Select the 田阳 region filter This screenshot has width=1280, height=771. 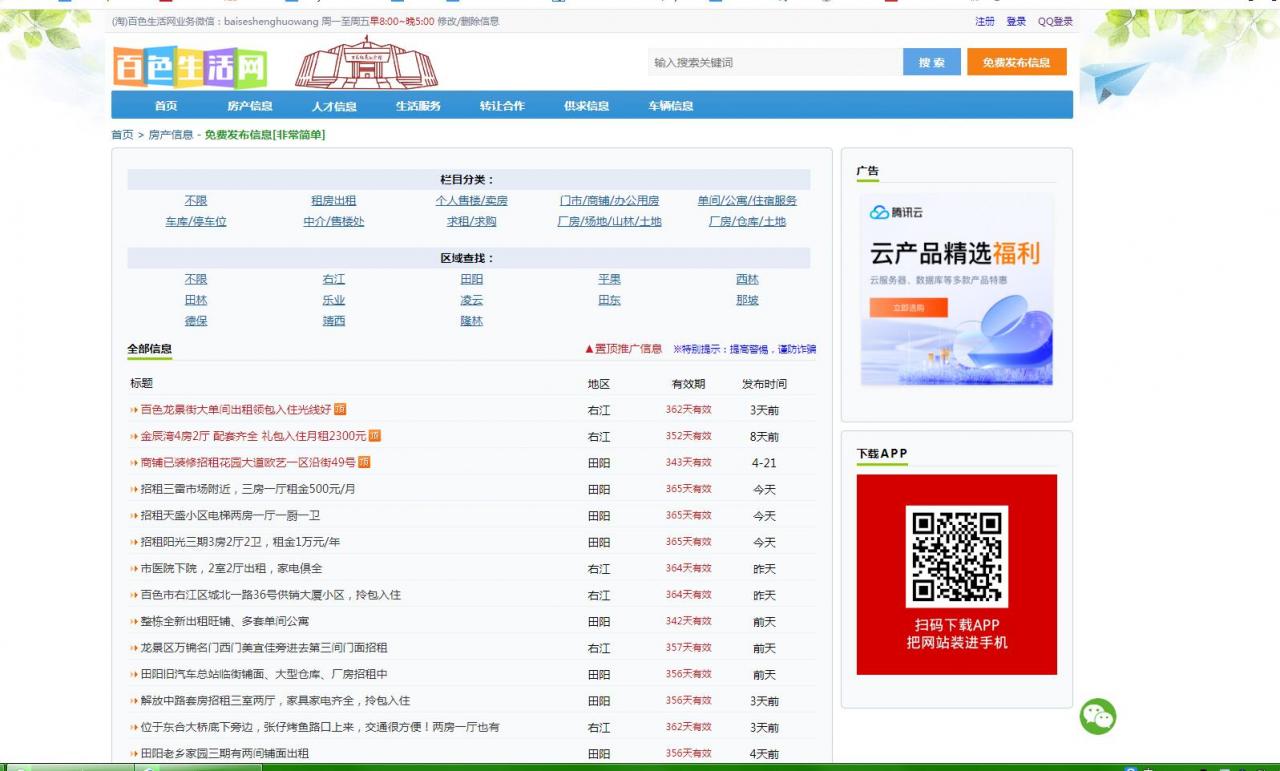point(471,279)
